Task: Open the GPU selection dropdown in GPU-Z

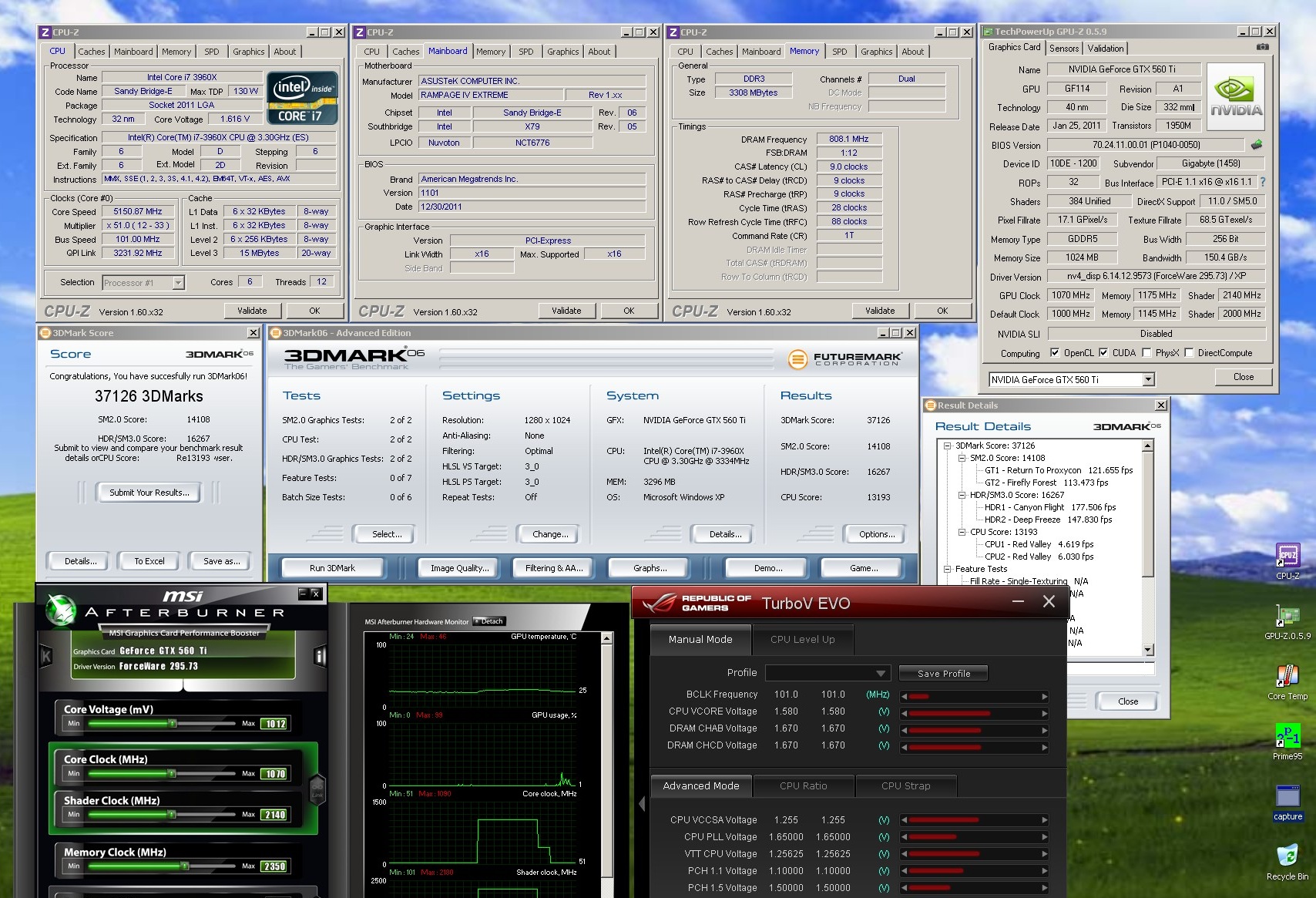Action: [1148, 379]
